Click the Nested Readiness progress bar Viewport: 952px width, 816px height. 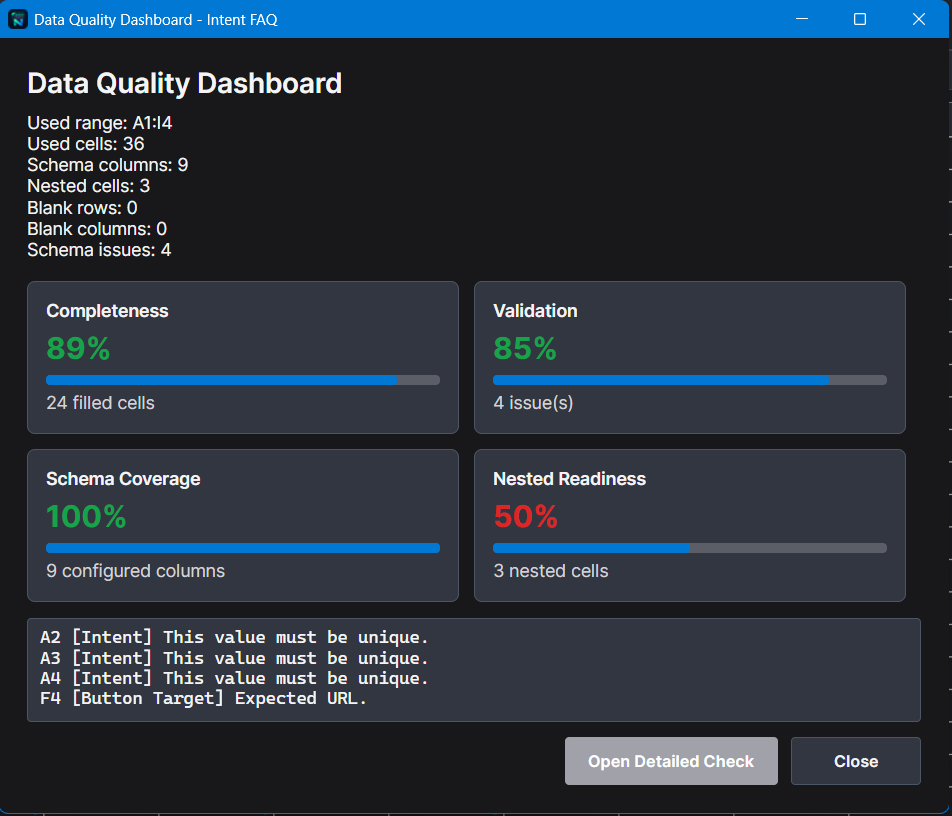(690, 548)
